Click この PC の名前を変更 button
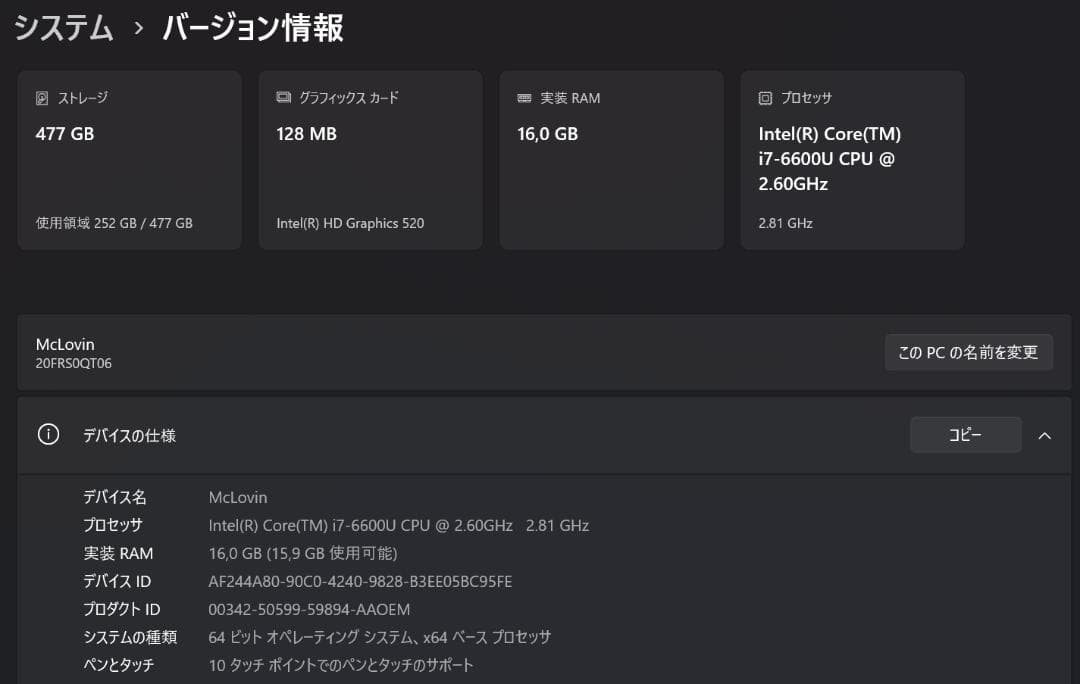Image resolution: width=1080 pixels, height=684 pixels. (x=968, y=352)
